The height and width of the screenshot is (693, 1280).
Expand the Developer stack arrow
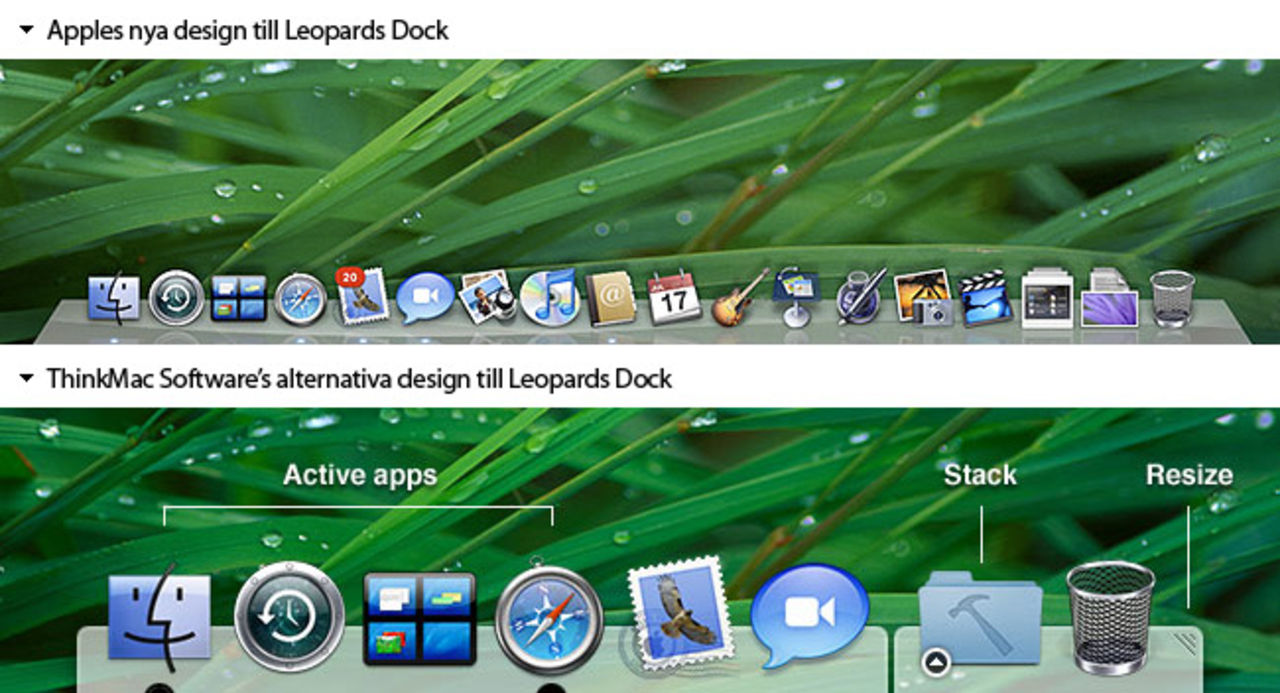pyautogui.click(x=934, y=659)
